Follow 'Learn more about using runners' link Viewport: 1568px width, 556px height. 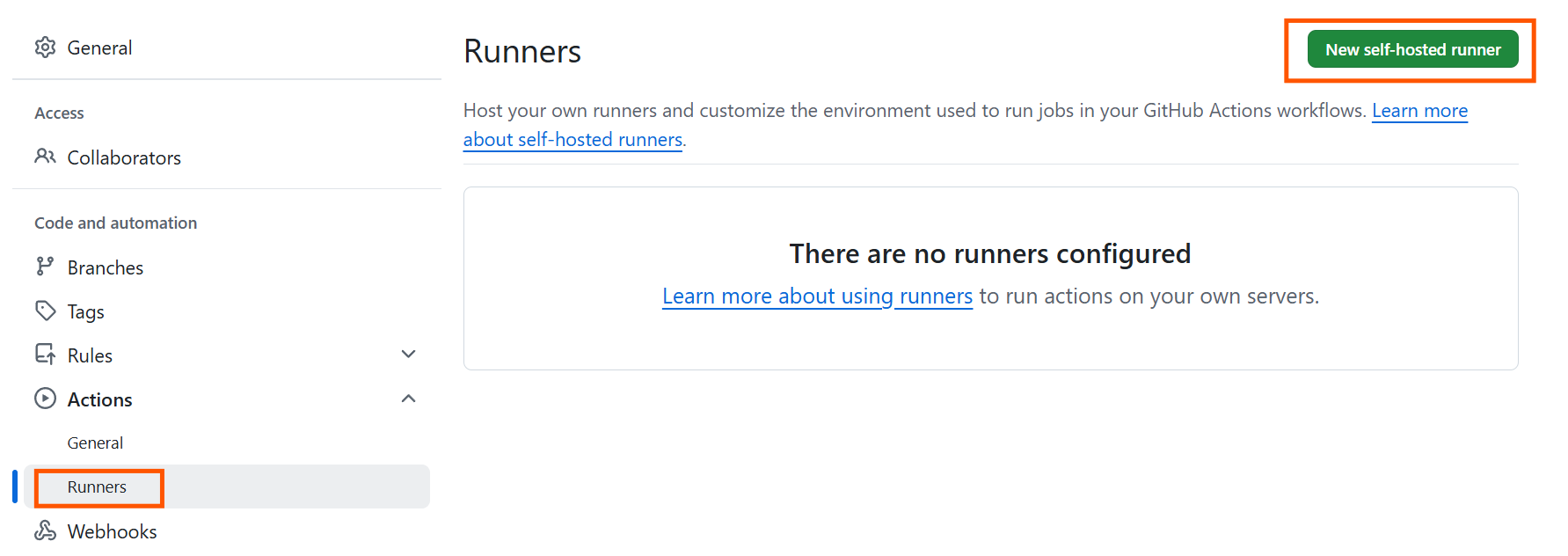(x=817, y=296)
